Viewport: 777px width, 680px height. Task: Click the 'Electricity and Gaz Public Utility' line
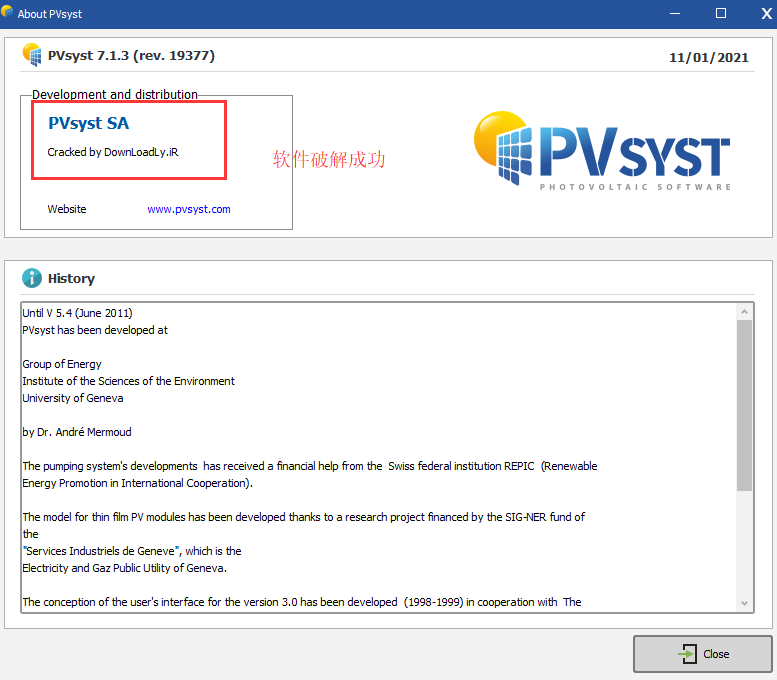[124, 568]
